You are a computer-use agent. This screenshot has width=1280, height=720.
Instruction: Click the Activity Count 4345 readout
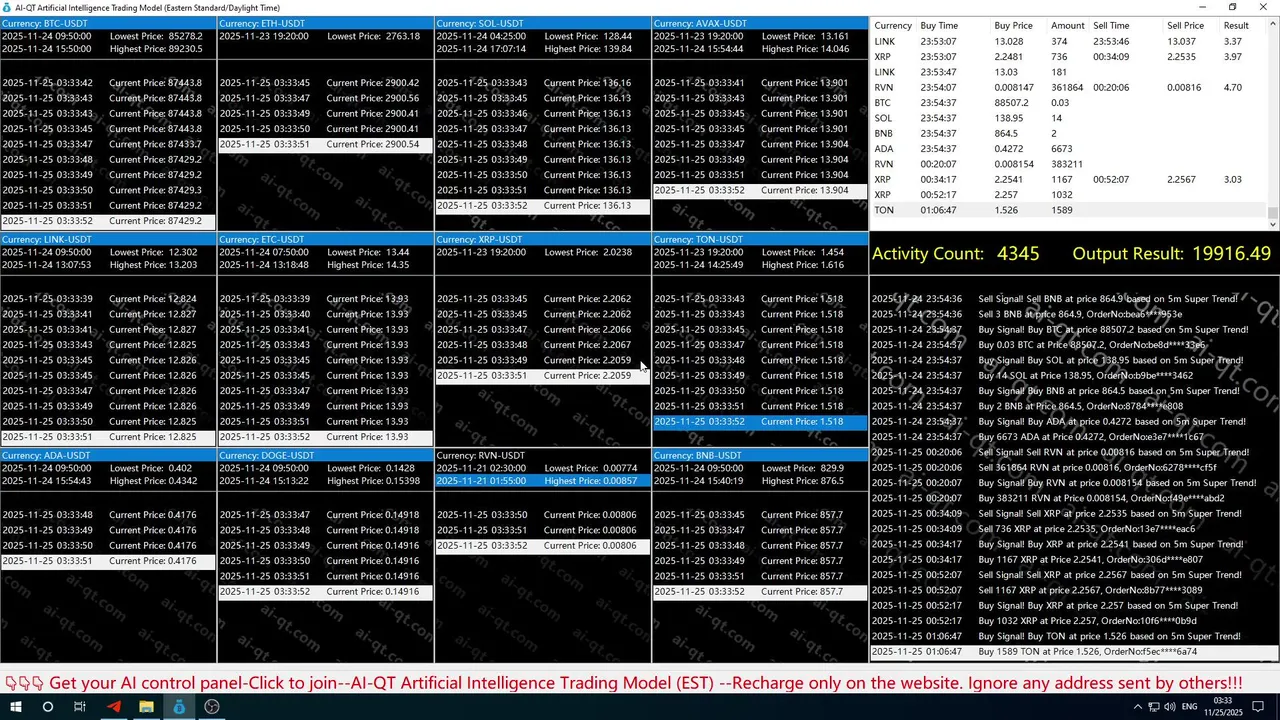[956, 254]
